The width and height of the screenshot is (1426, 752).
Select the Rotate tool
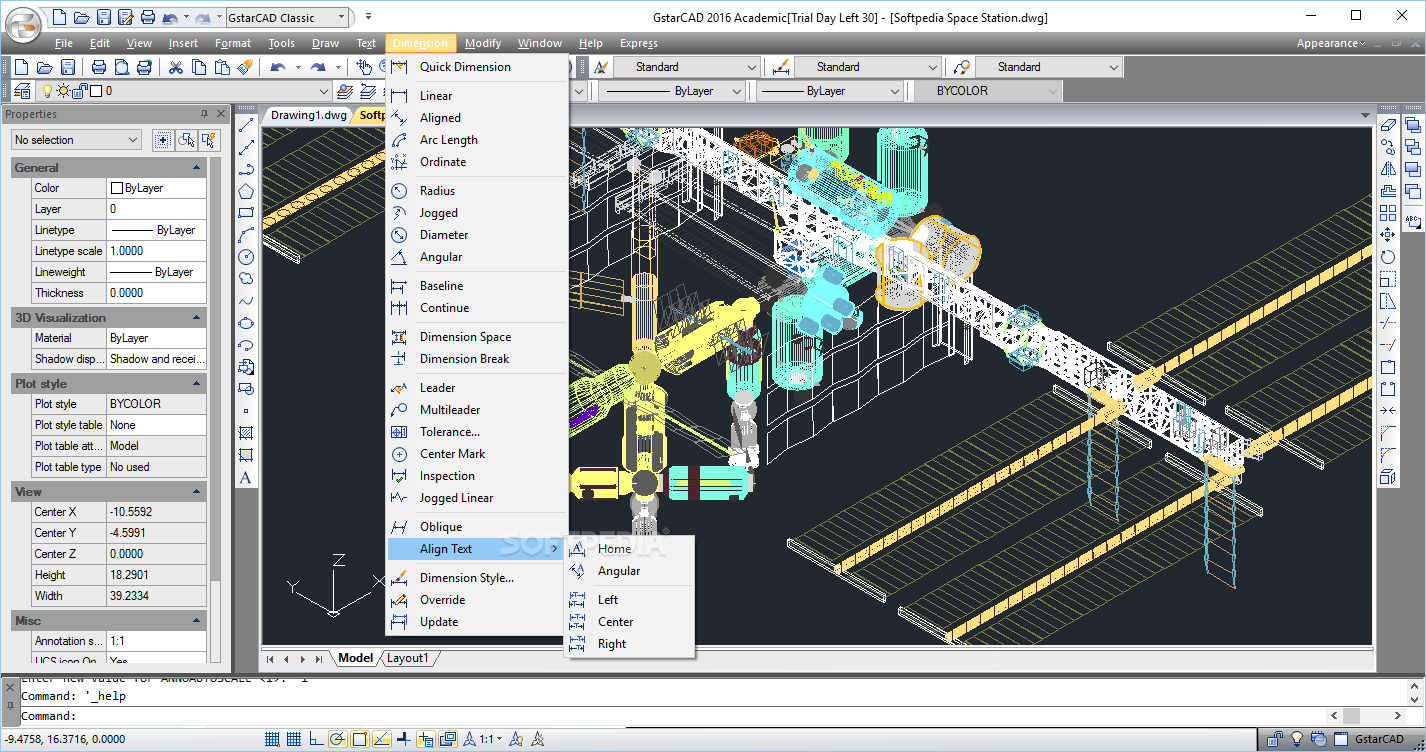(1387, 257)
